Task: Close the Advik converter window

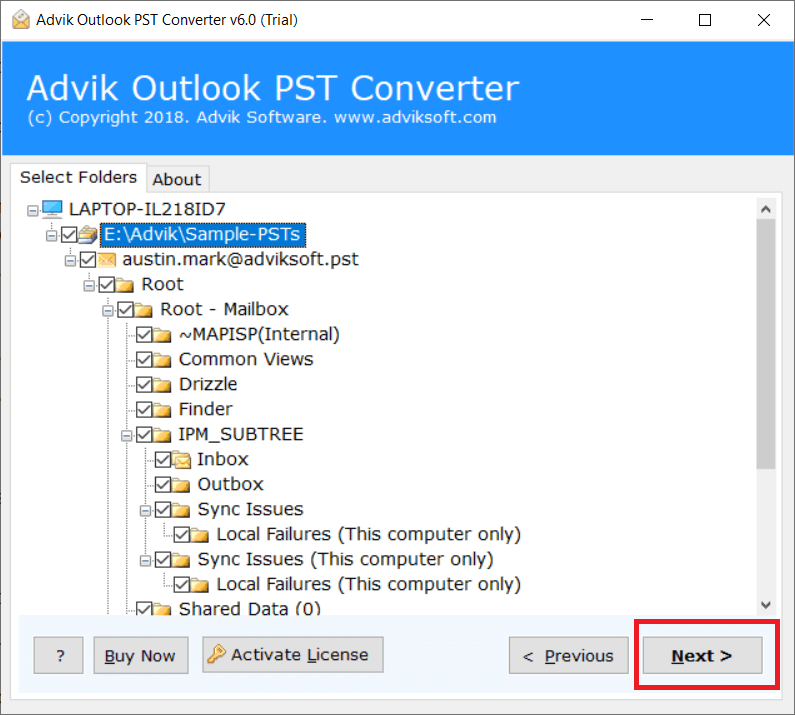Action: 764,20
